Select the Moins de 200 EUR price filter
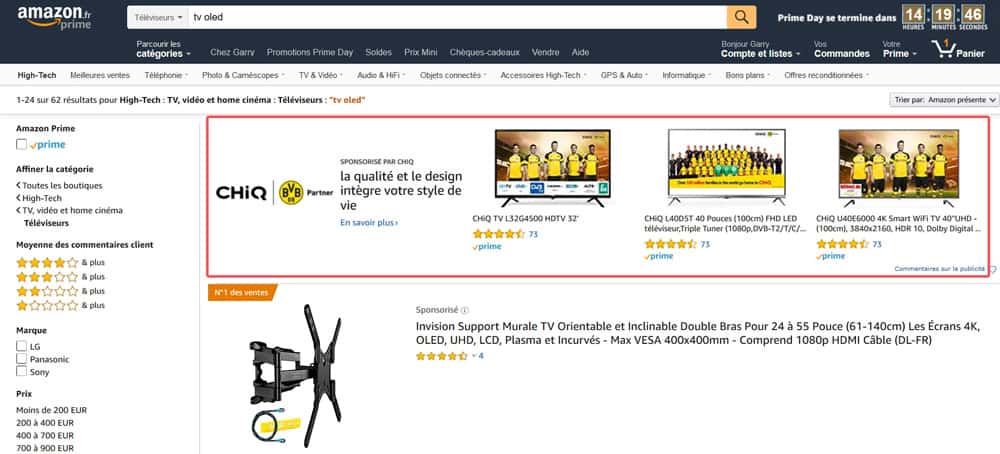1000x454 pixels. 52,411
